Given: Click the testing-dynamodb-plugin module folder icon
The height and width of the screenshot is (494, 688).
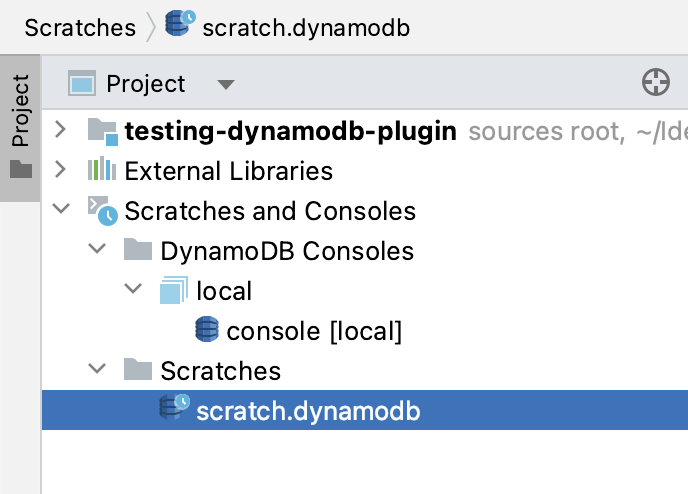Looking at the screenshot, I should (103, 130).
